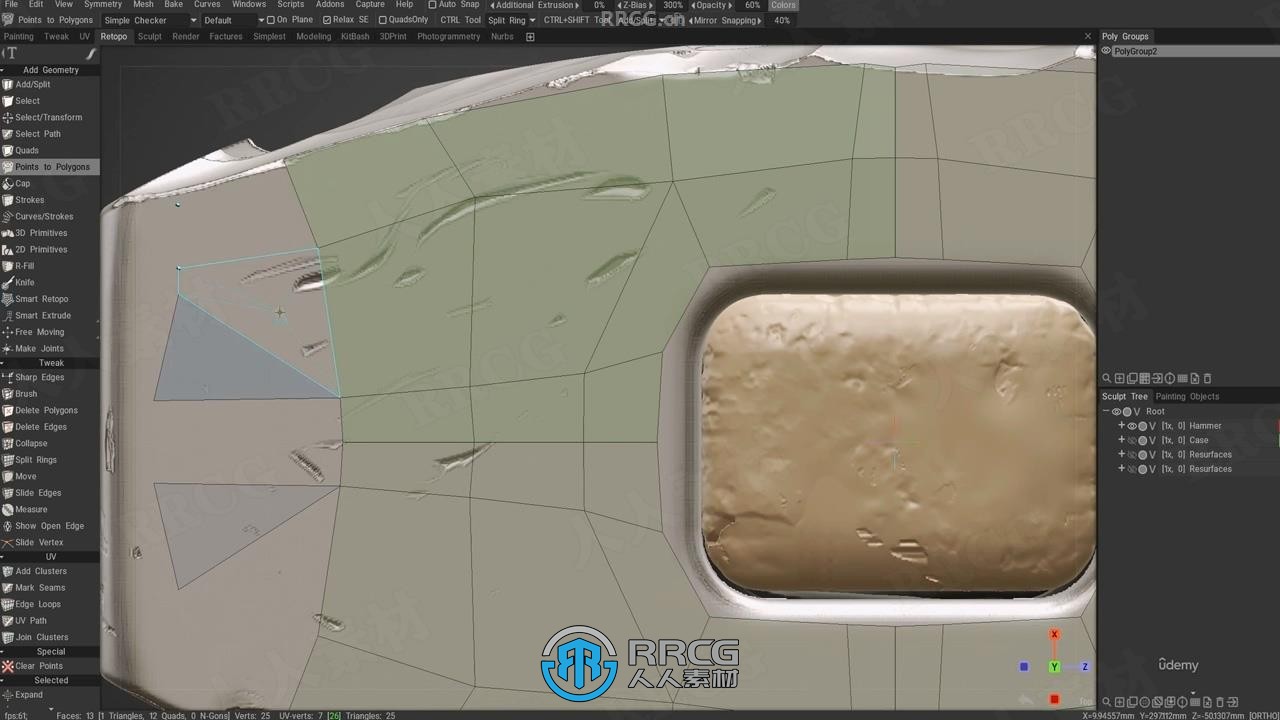Open the Symmetry menu

102,5
